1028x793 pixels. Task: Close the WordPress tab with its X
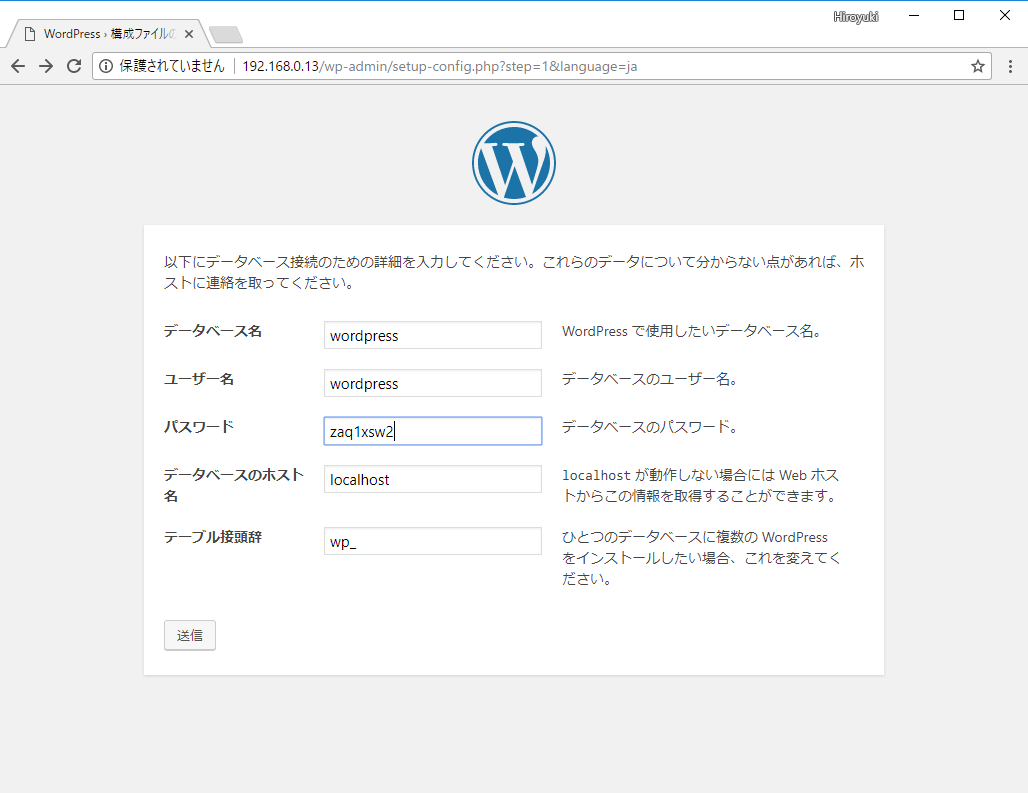189,34
